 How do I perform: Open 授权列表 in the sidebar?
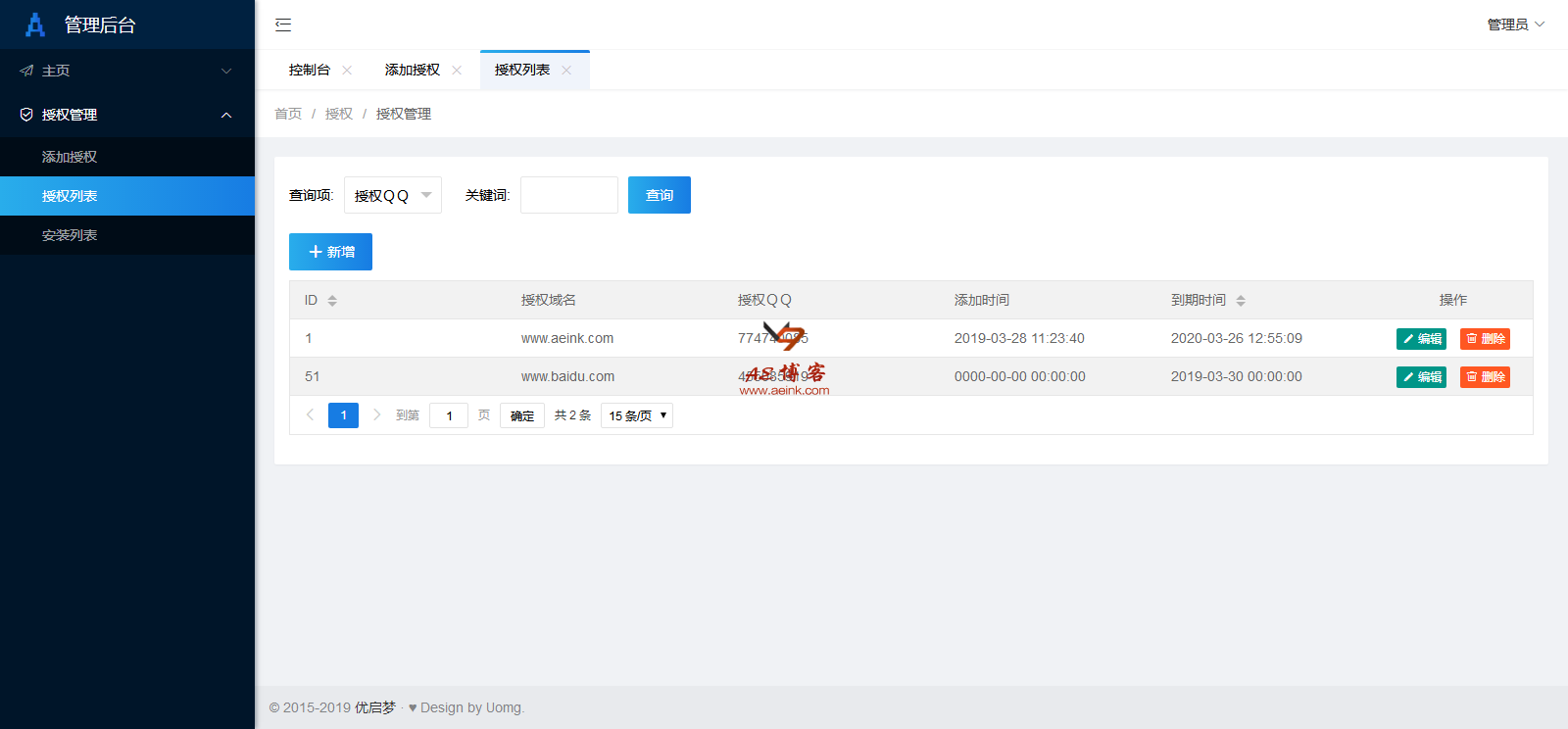(x=127, y=196)
